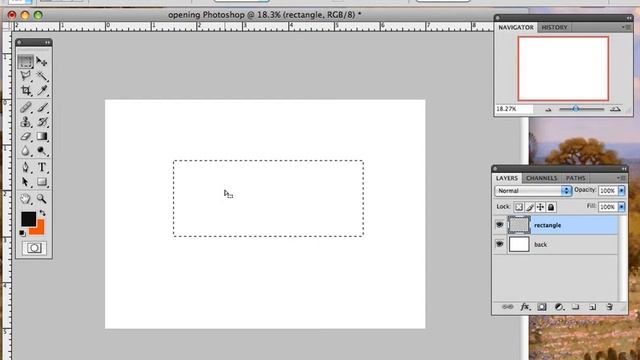Switch to the Navigator tab
Image resolution: width=640 pixels, height=360 pixels.
516,27
